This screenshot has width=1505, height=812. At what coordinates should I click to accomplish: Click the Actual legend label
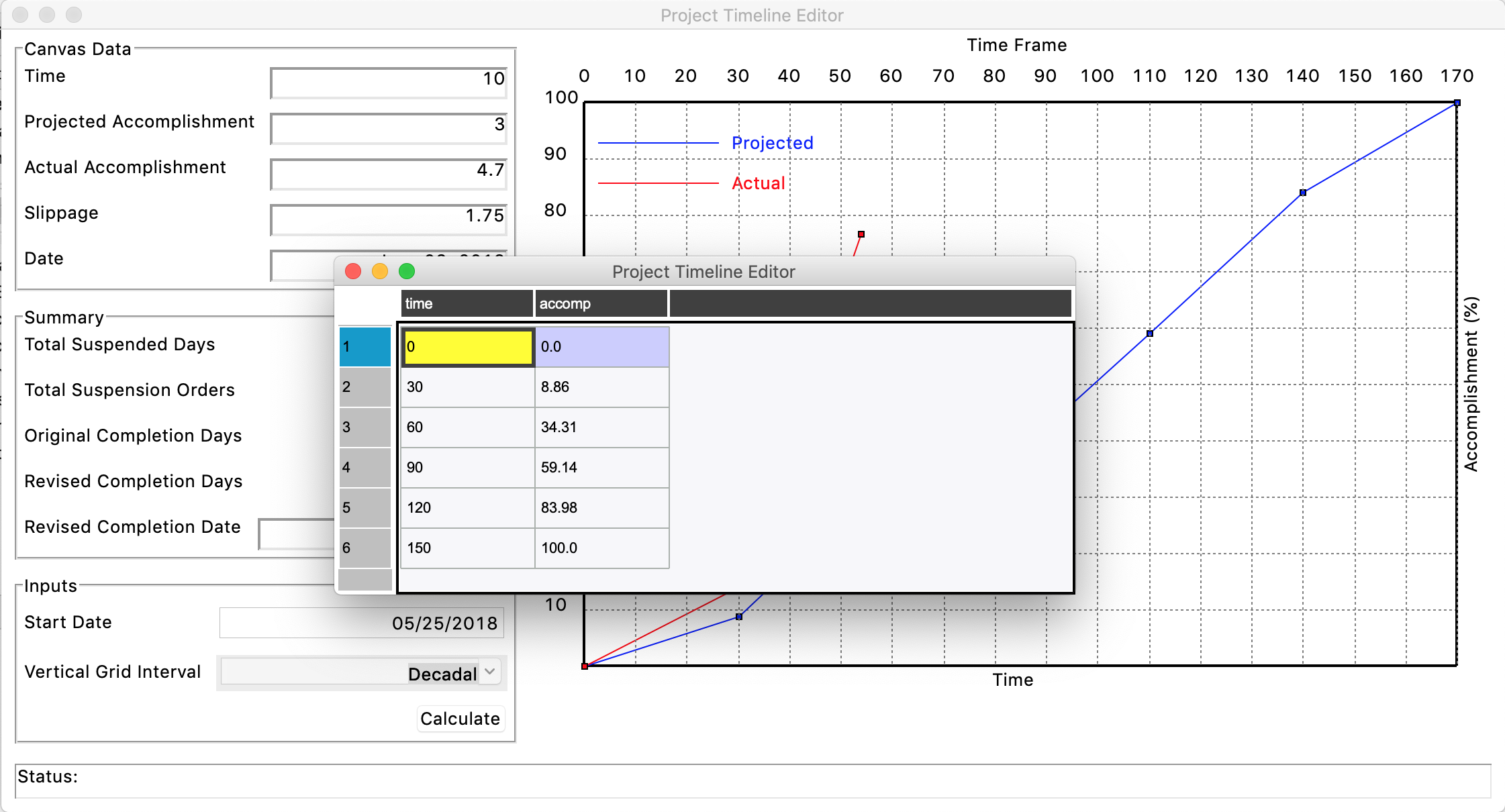(759, 183)
